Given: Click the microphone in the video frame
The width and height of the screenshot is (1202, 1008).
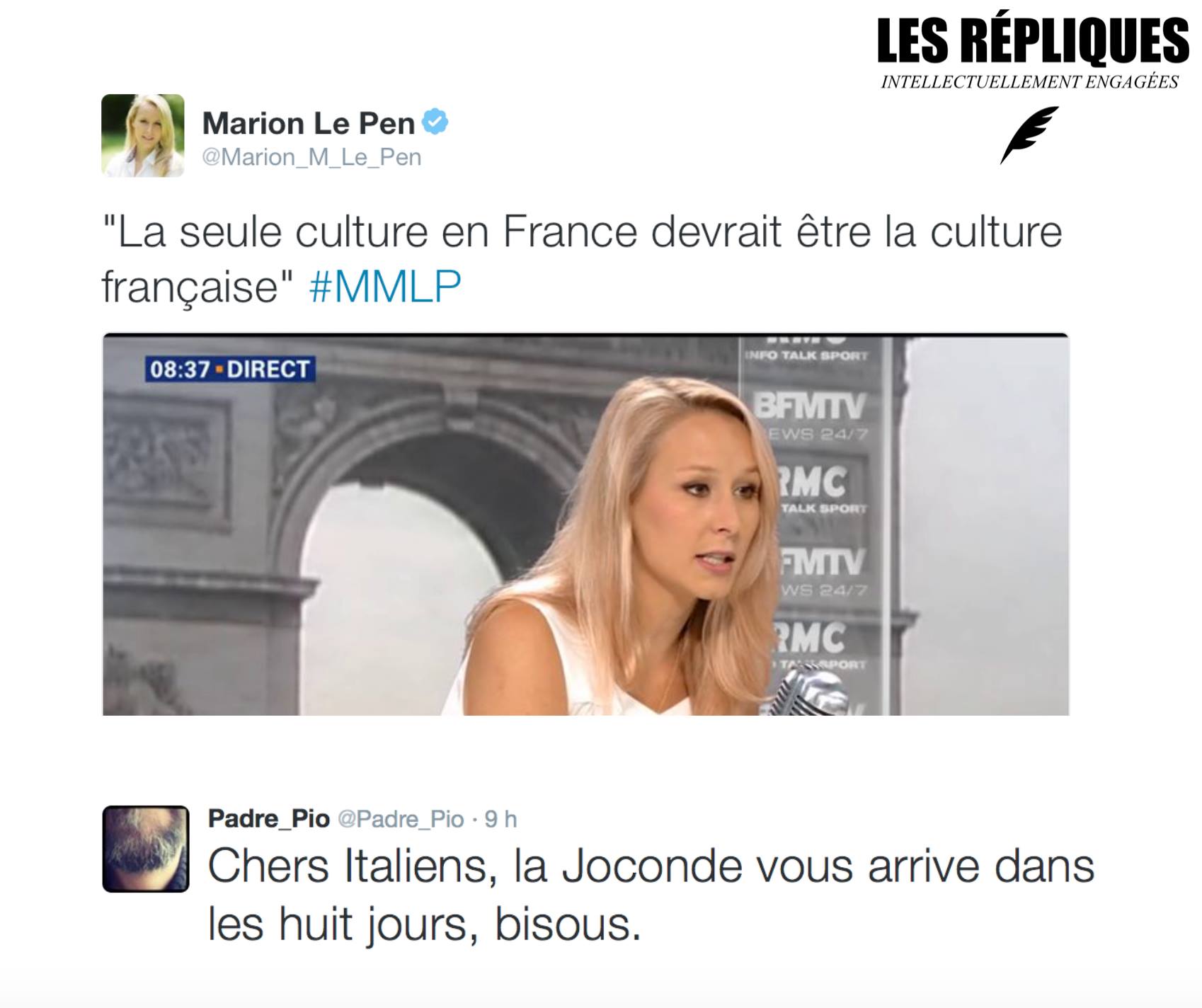Looking at the screenshot, I should click(x=807, y=690).
